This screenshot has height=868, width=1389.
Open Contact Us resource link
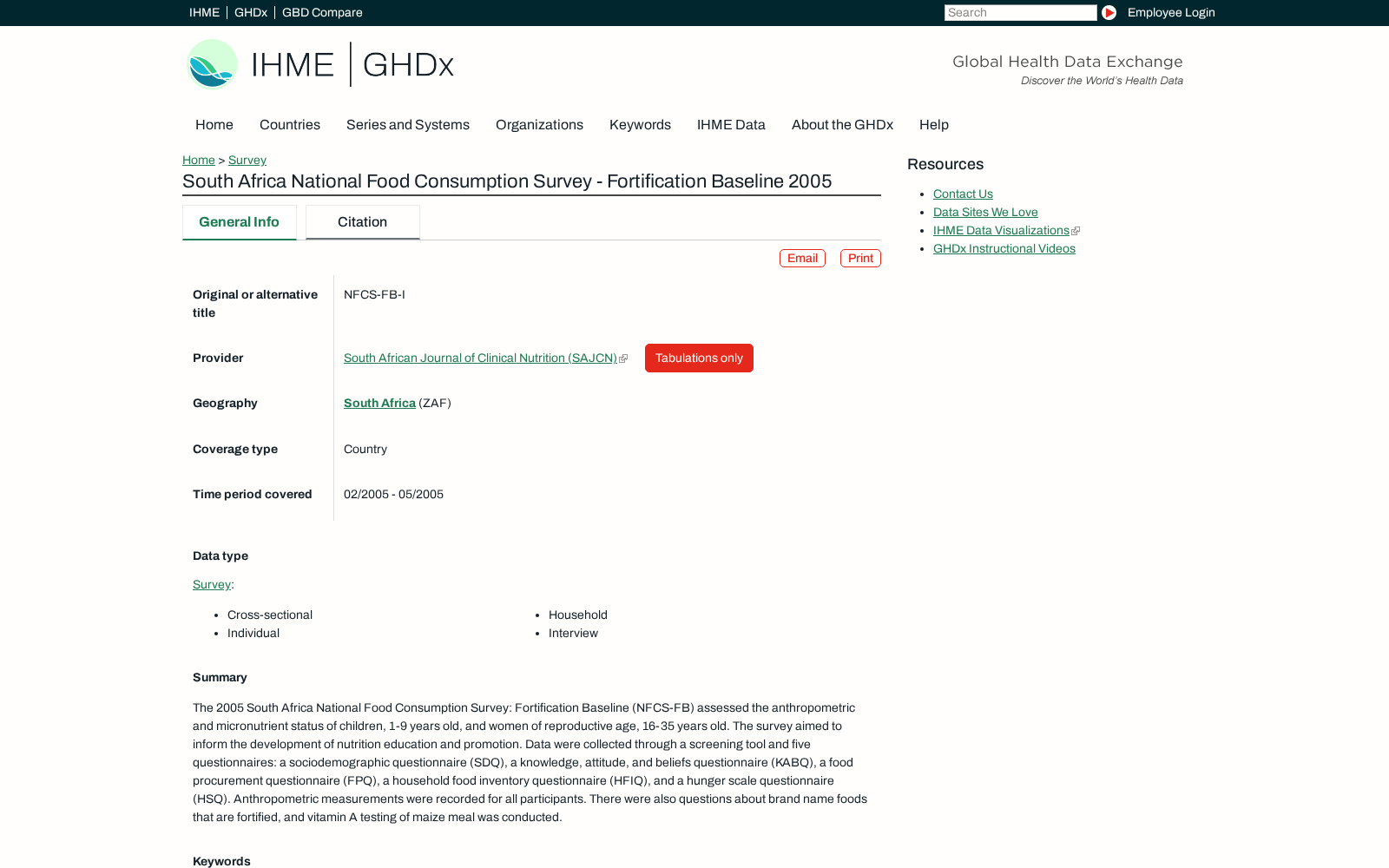(963, 194)
